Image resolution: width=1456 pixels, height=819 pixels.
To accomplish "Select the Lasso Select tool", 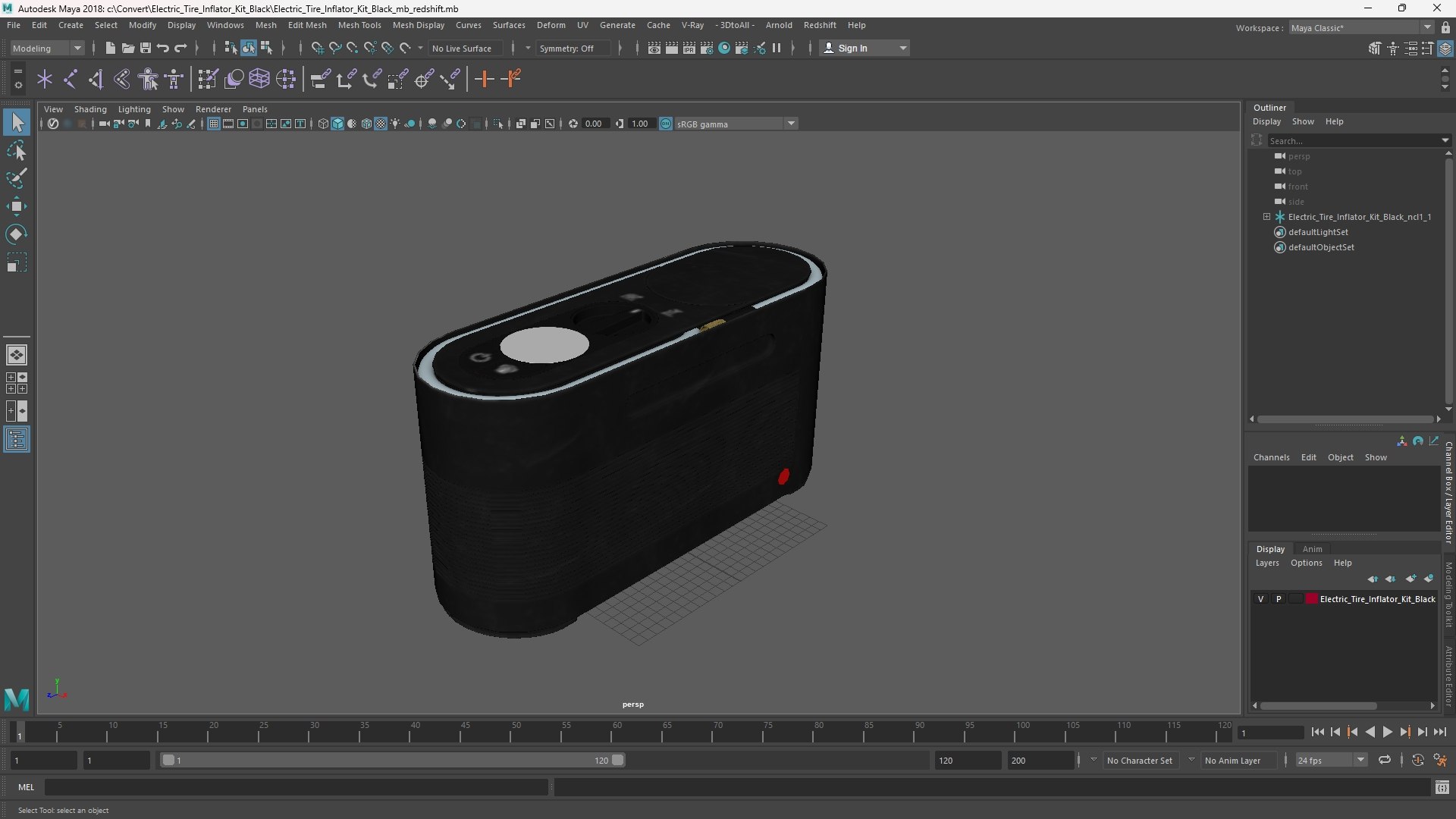I will [x=17, y=151].
